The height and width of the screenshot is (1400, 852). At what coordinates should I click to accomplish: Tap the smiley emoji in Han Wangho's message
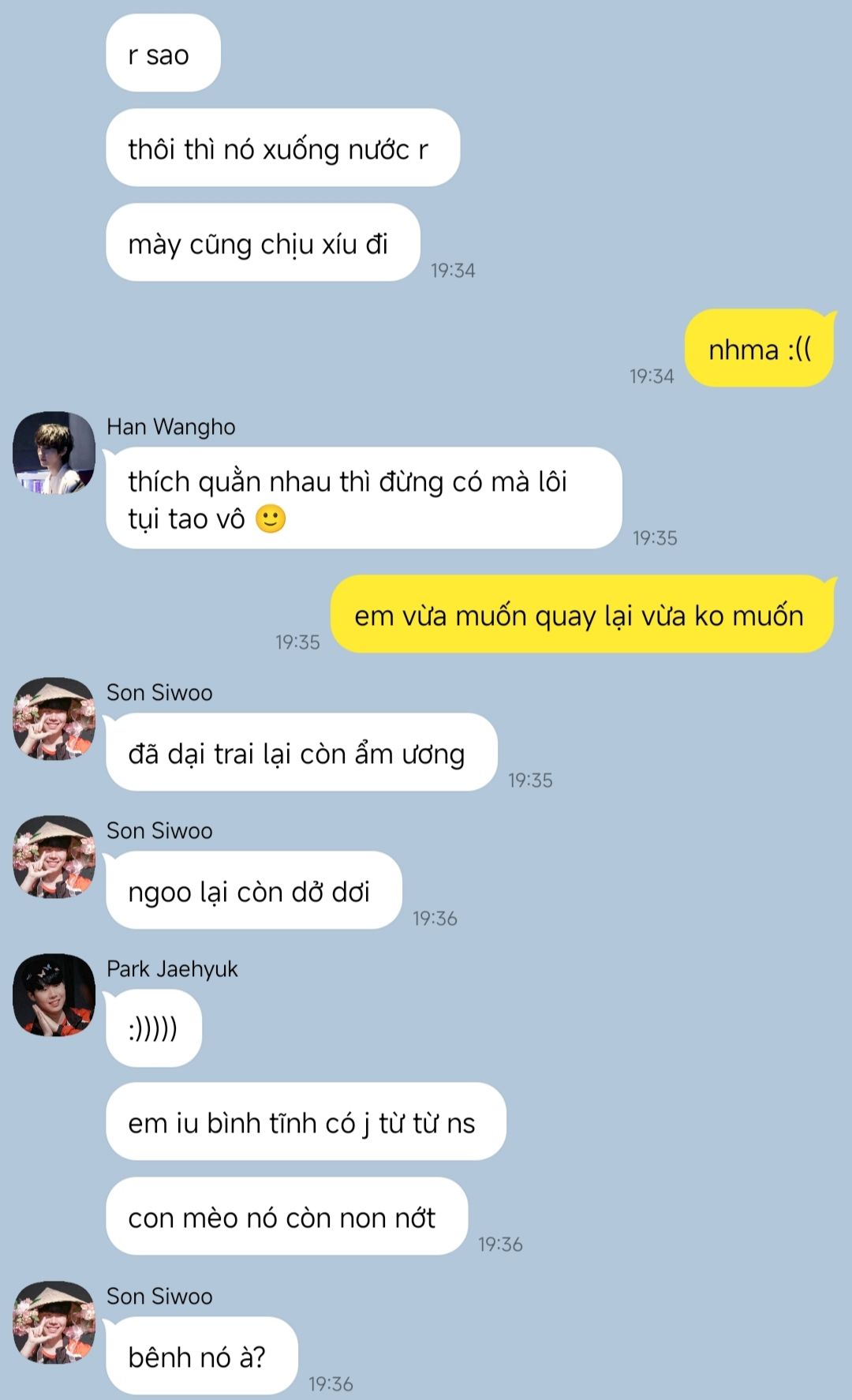[x=271, y=519]
